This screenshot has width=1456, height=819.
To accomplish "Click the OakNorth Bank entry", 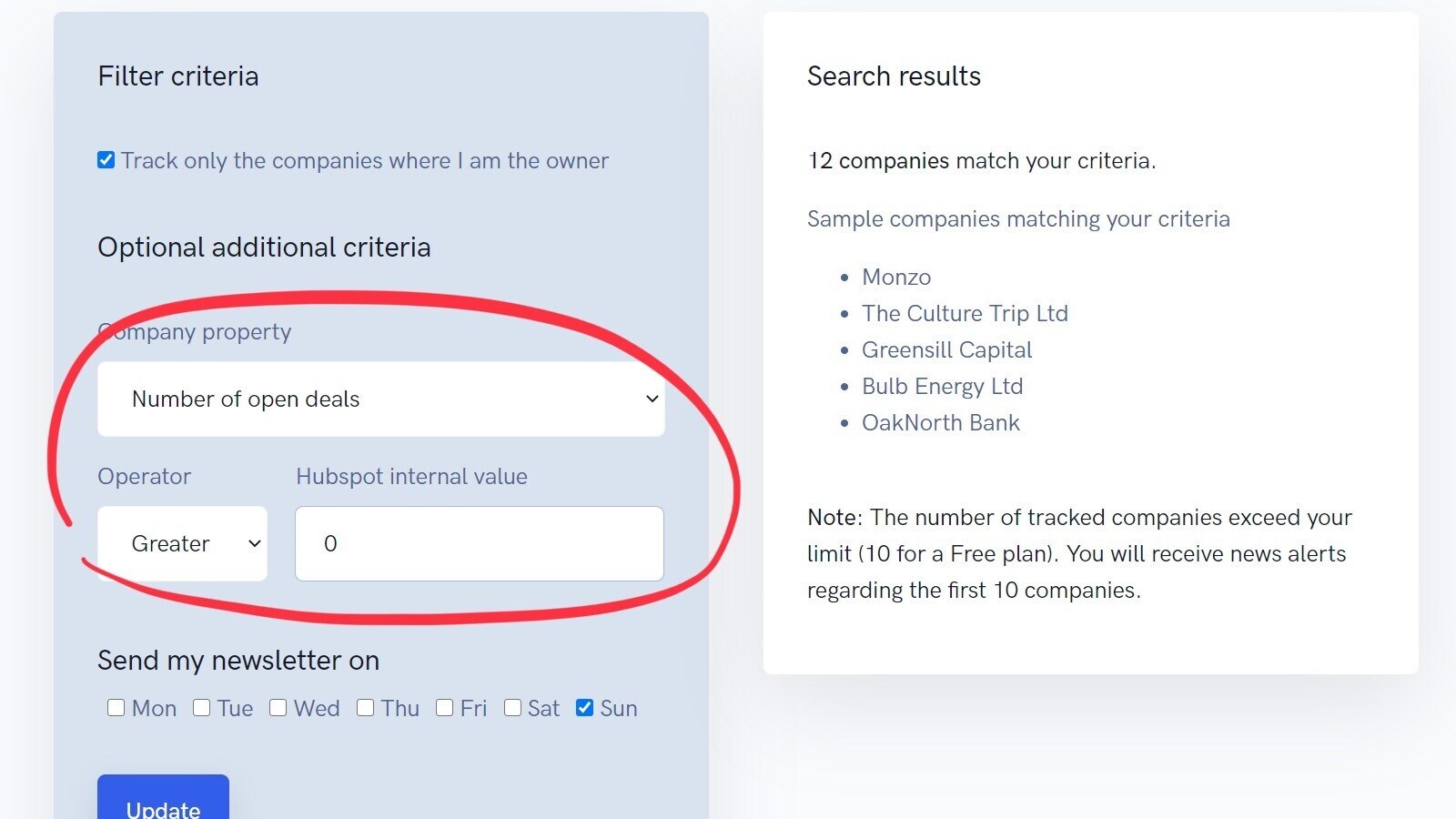I will (940, 422).
